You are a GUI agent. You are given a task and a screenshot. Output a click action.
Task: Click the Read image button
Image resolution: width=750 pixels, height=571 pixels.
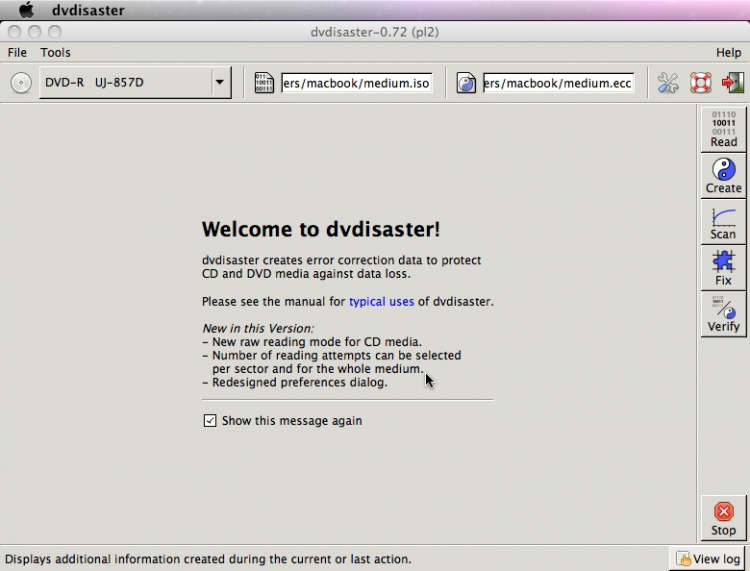pos(723,129)
